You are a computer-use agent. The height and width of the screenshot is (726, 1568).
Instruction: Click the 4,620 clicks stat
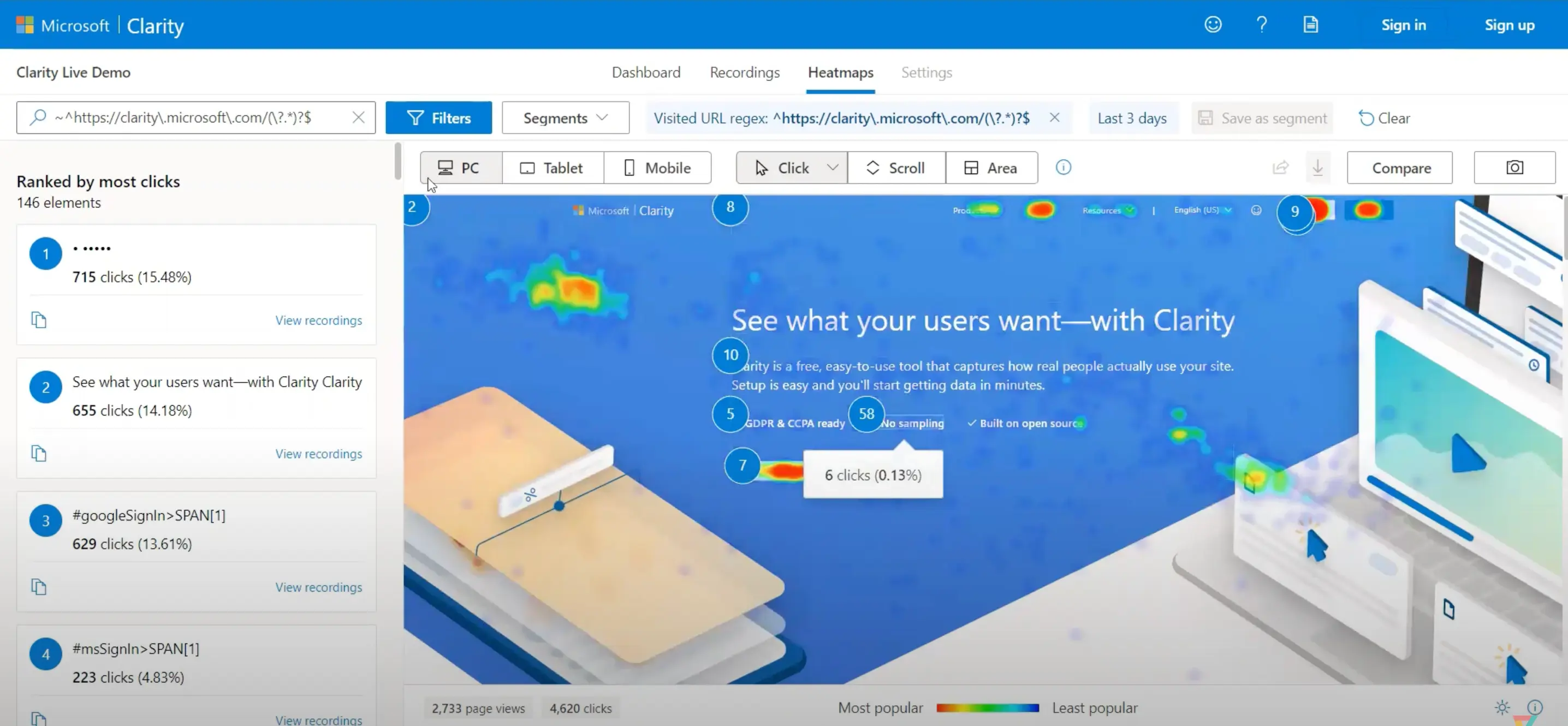point(581,708)
